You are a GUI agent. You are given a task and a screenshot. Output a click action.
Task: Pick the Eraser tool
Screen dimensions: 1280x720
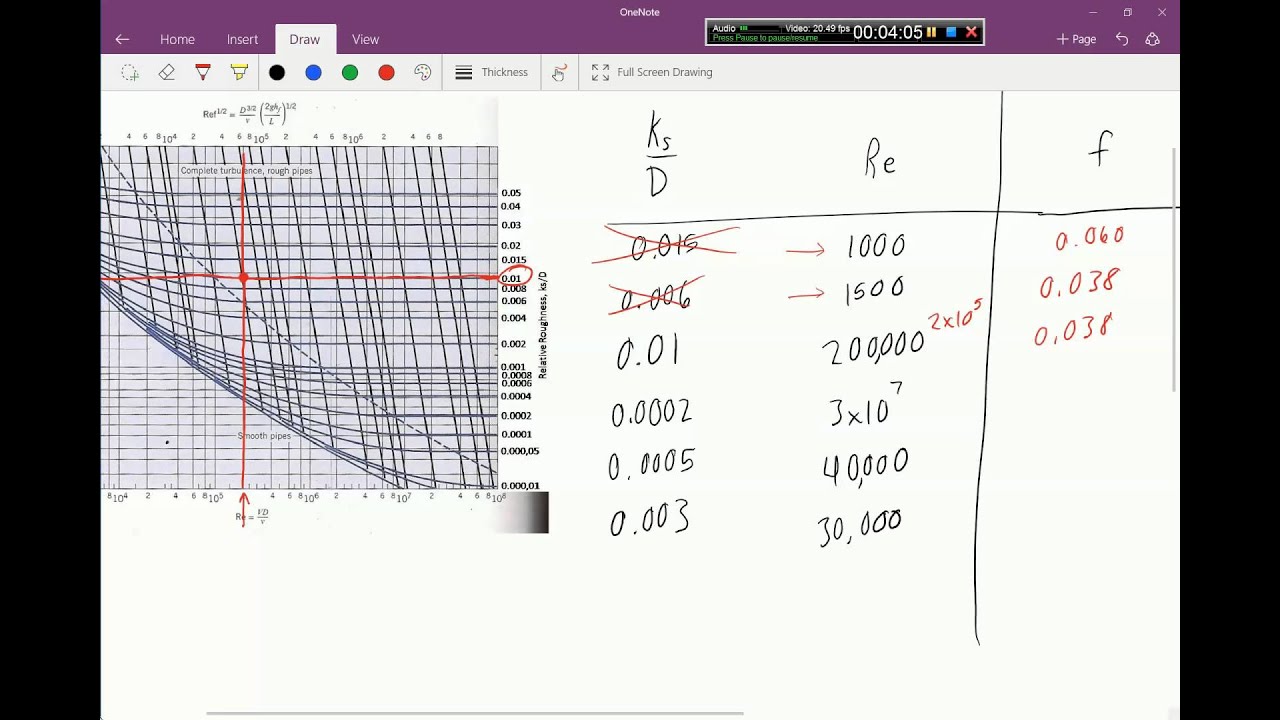(167, 72)
